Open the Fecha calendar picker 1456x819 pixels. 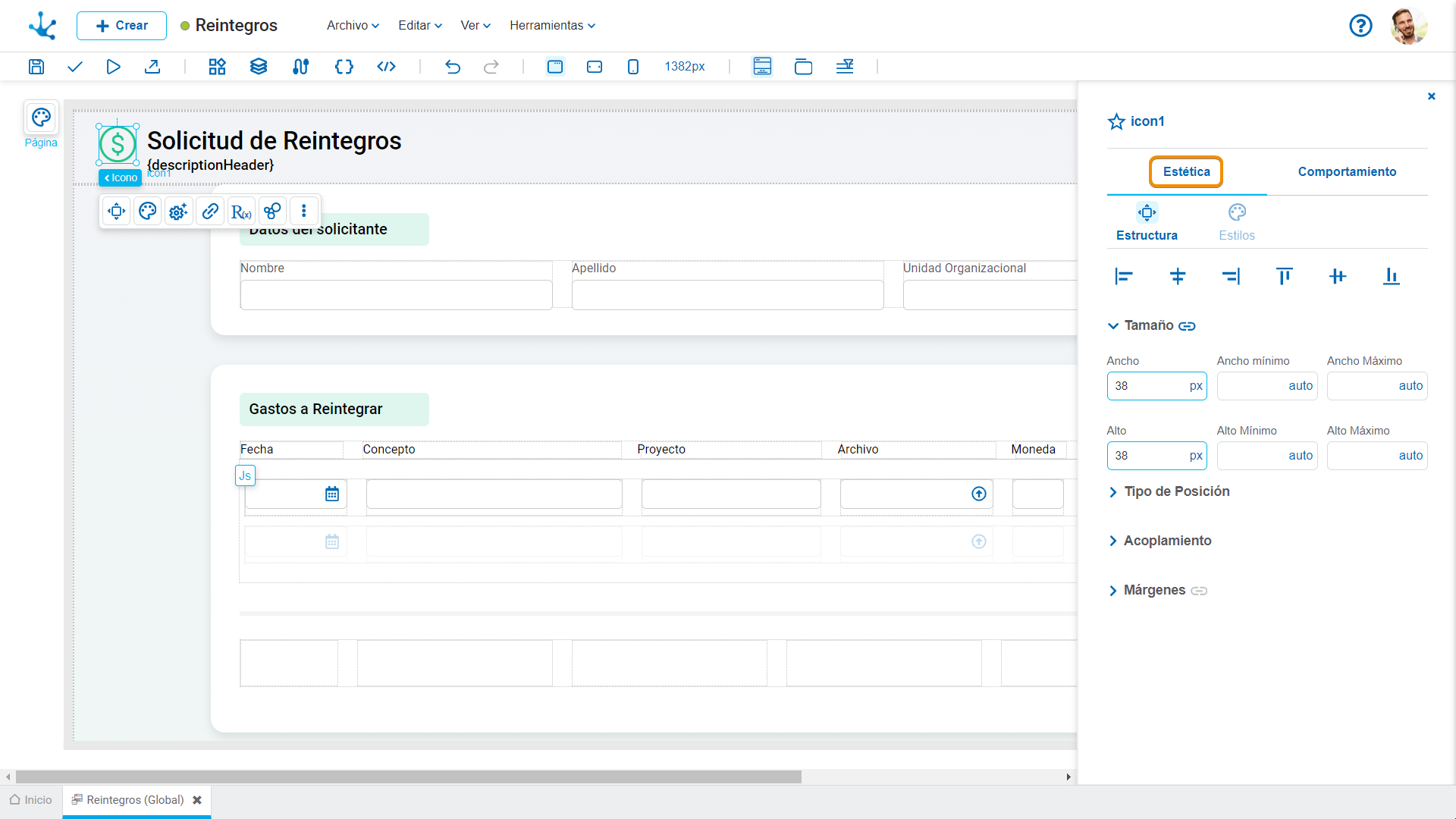(x=332, y=494)
